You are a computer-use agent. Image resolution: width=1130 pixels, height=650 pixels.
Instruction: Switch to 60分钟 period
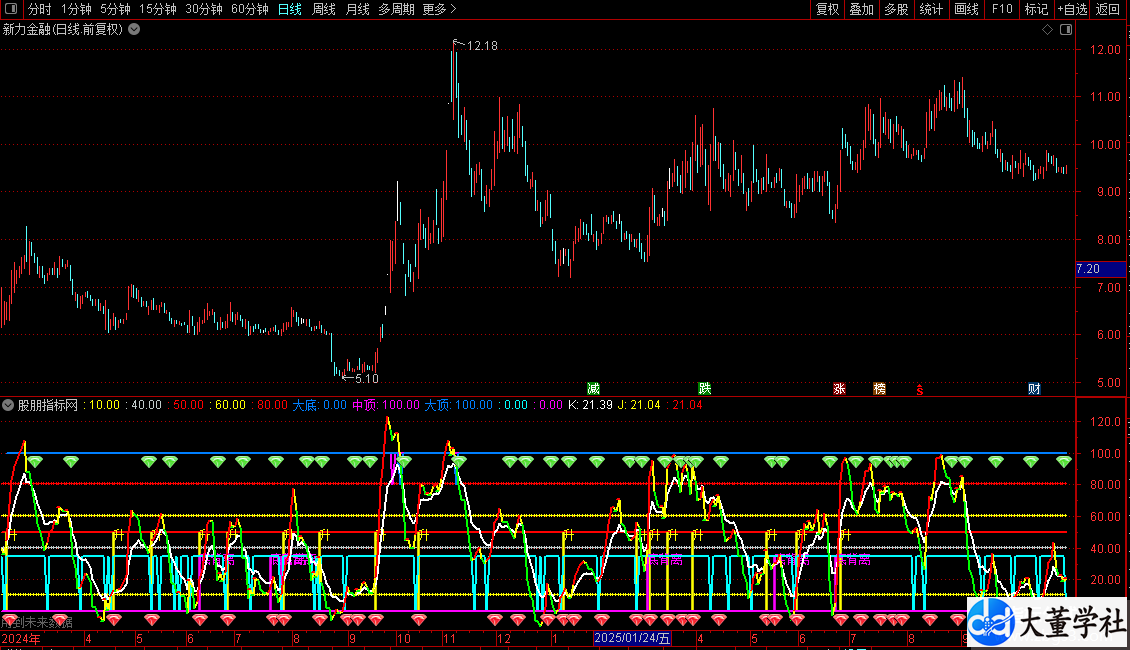249,9
